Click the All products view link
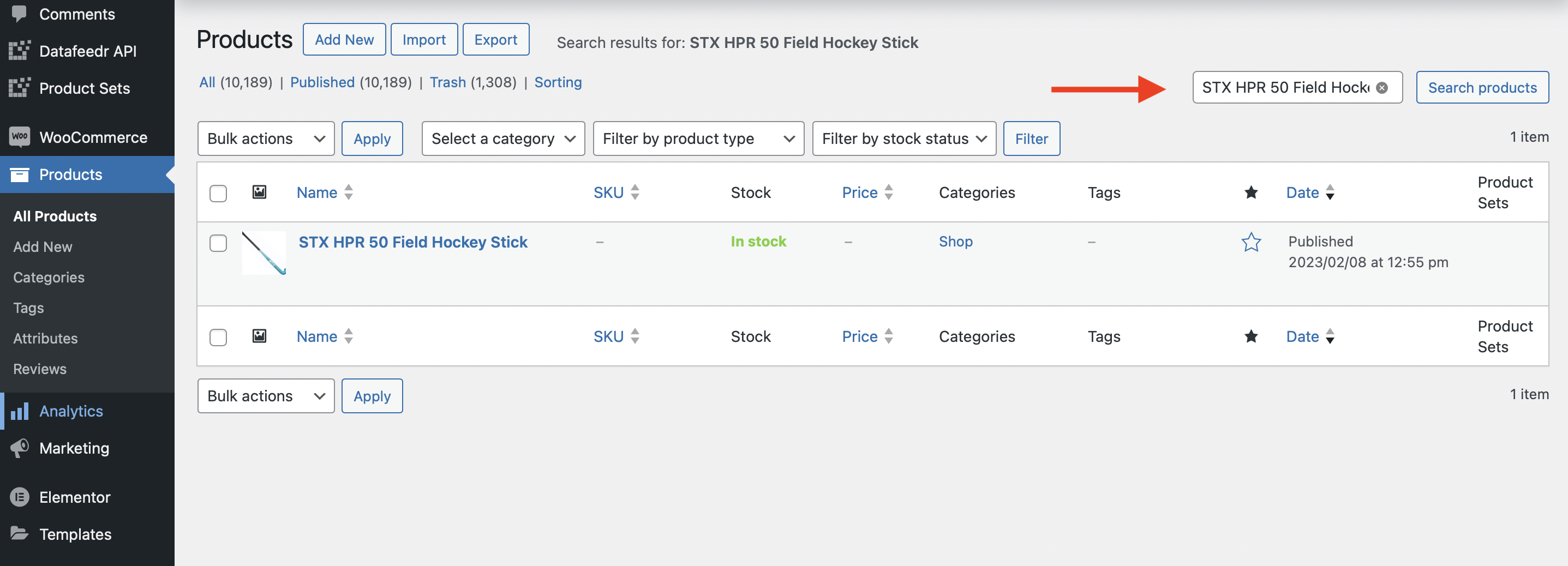This screenshot has height=566, width=1568. (x=207, y=82)
